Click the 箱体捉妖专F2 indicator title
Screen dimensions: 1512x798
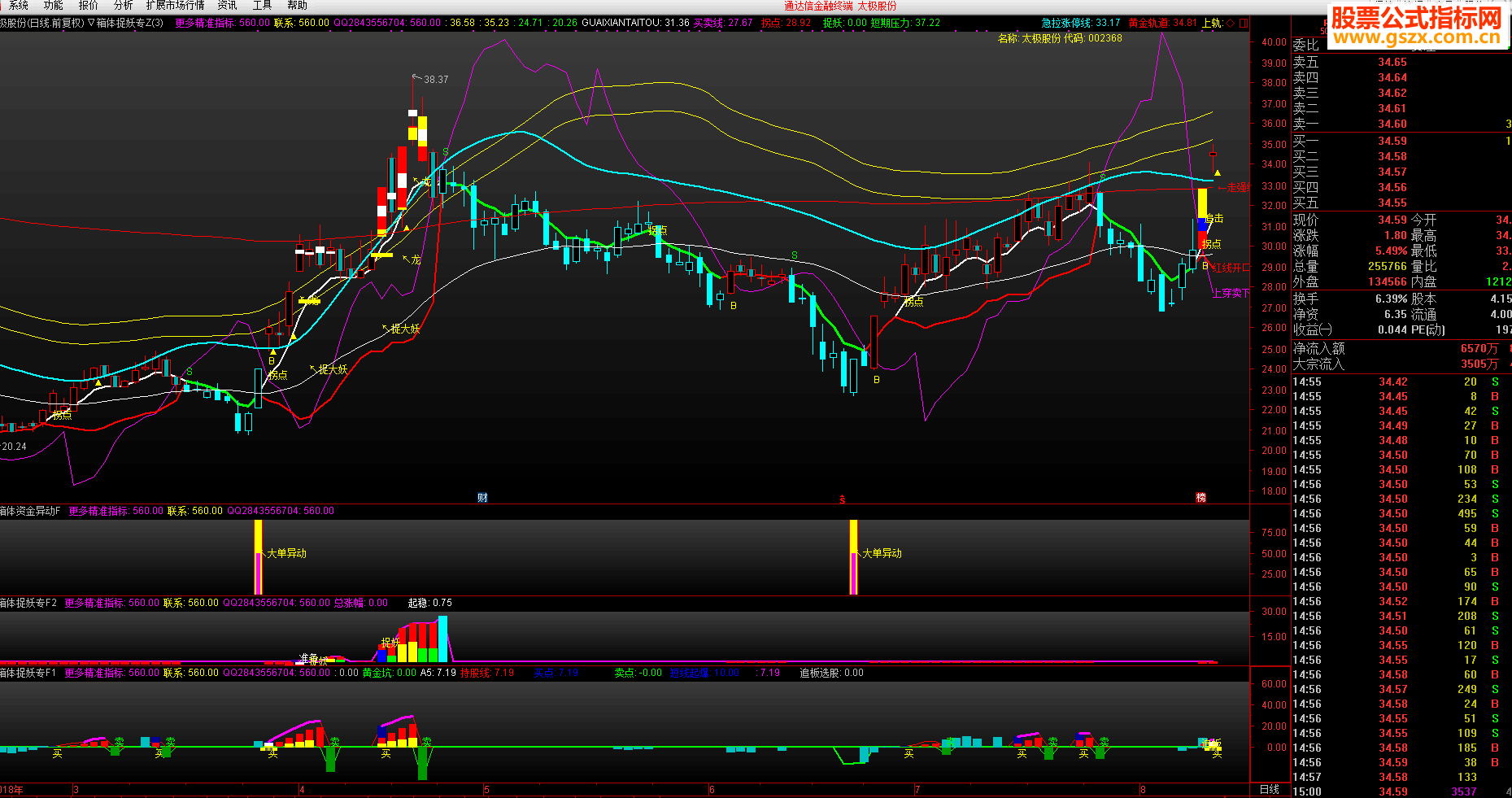[x=28, y=603]
